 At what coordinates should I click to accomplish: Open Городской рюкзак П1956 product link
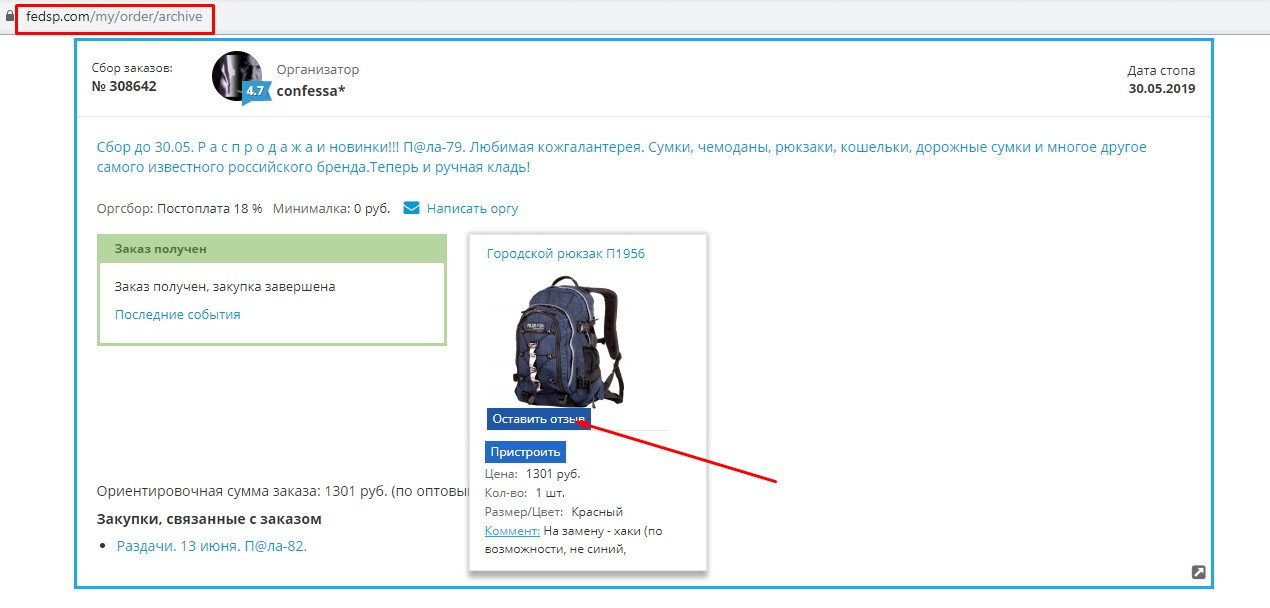click(566, 253)
